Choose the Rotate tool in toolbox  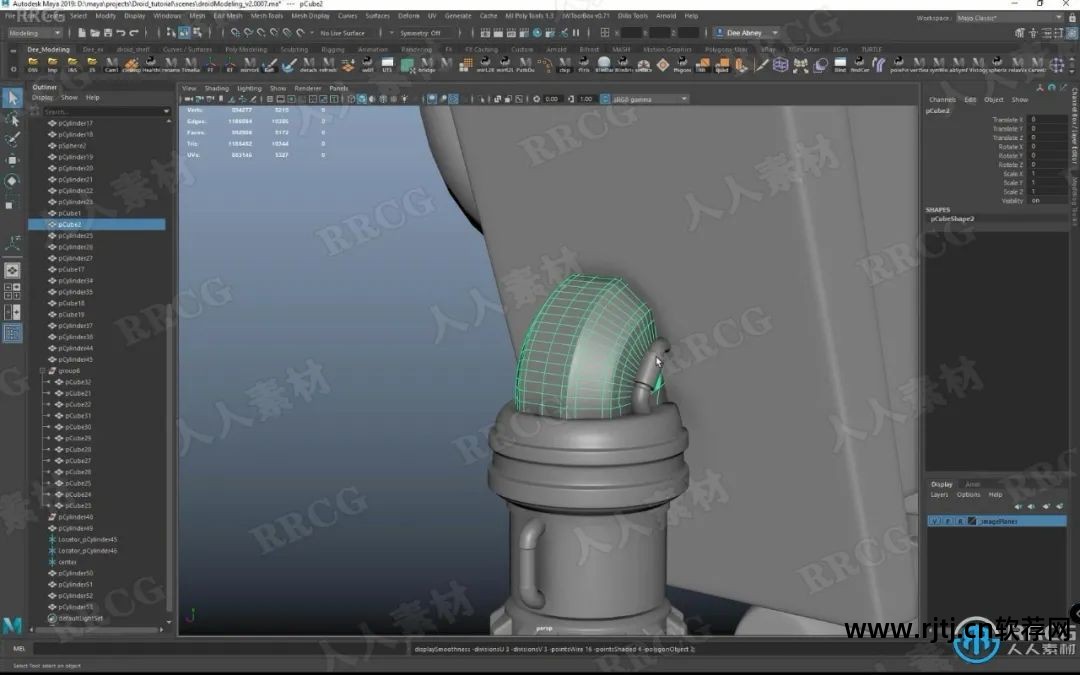(x=12, y=181)
